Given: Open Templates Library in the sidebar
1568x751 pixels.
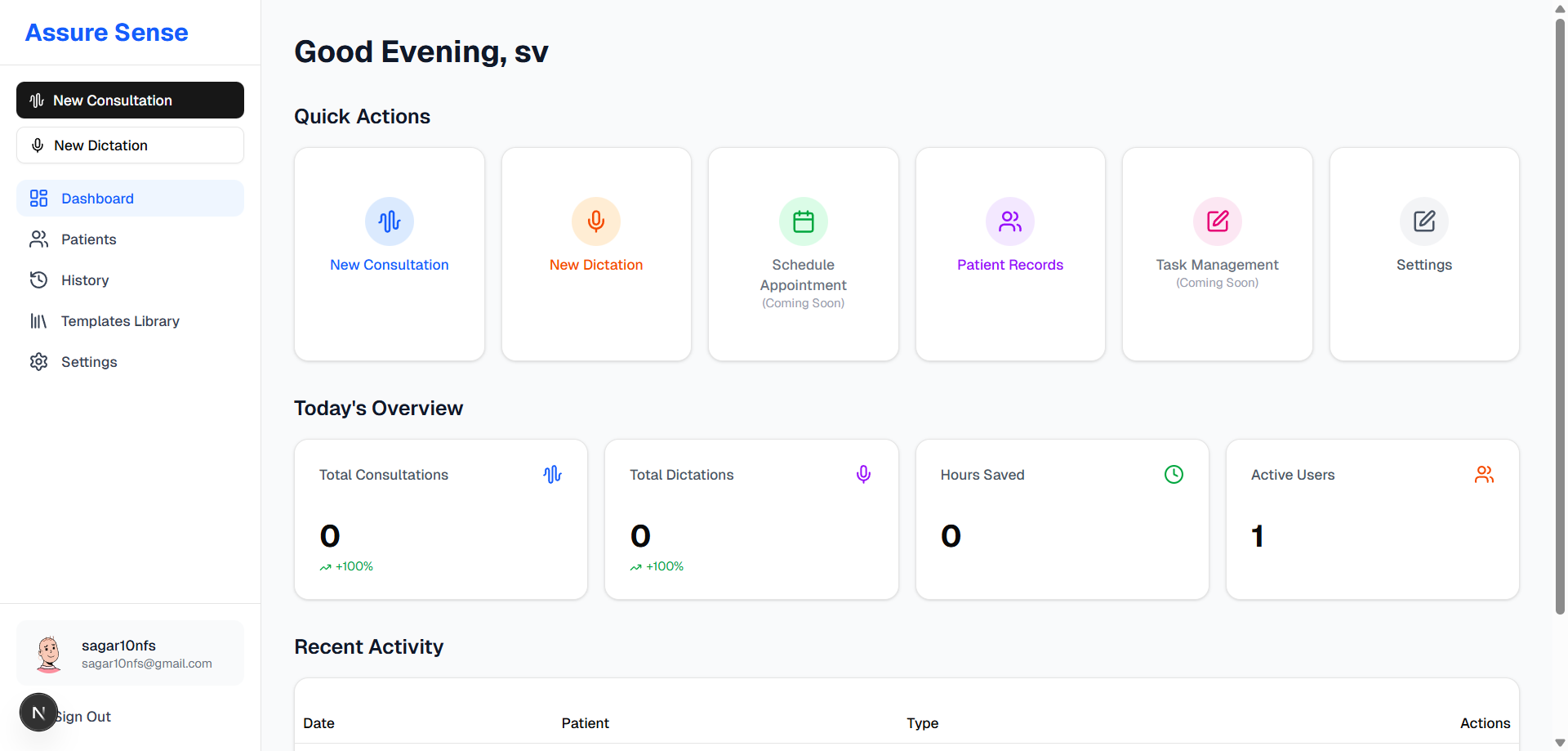Looking at the screenshot, I should [119, 321].
